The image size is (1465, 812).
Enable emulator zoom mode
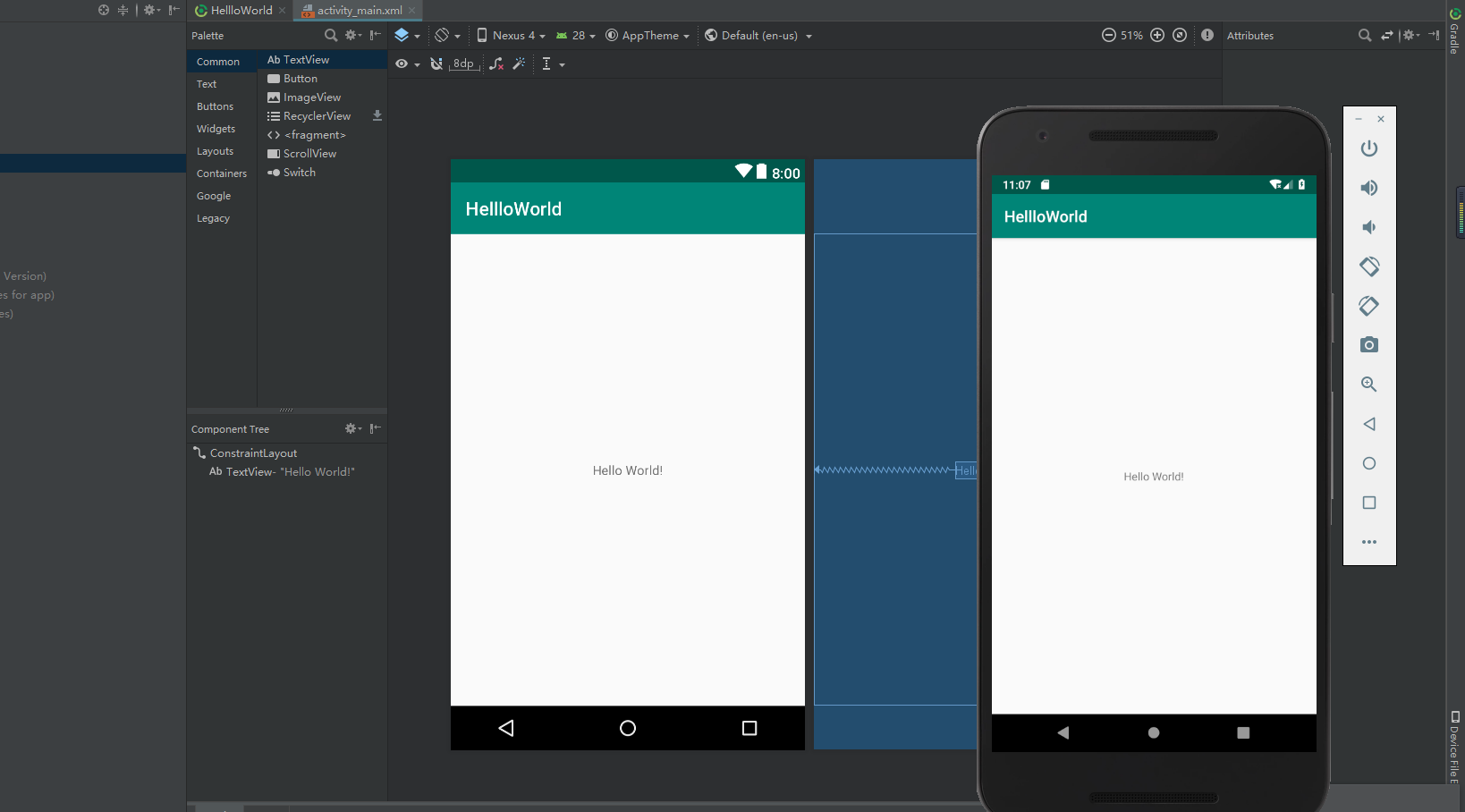[x=1369, y=385]
